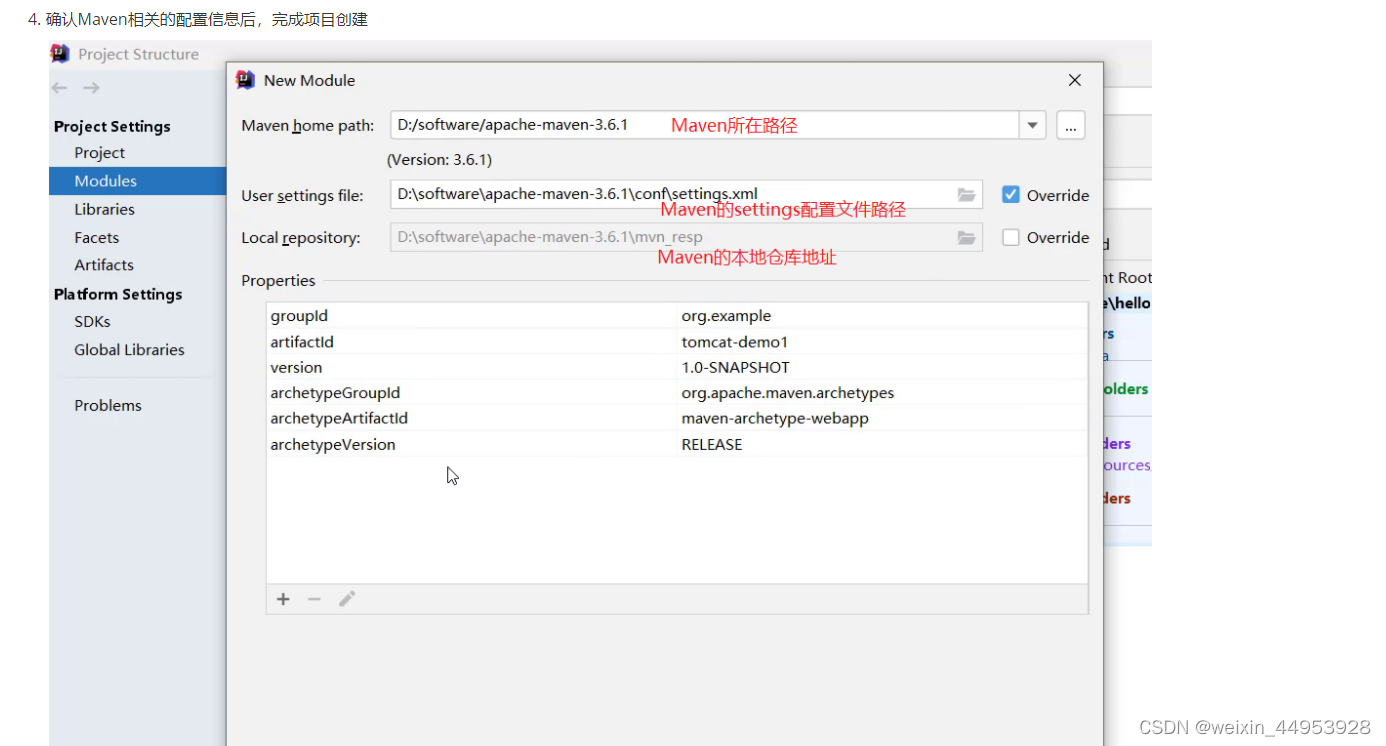1386x746 pixels.
Task: Remove property with the minus icon
Action: pos(314,599)
